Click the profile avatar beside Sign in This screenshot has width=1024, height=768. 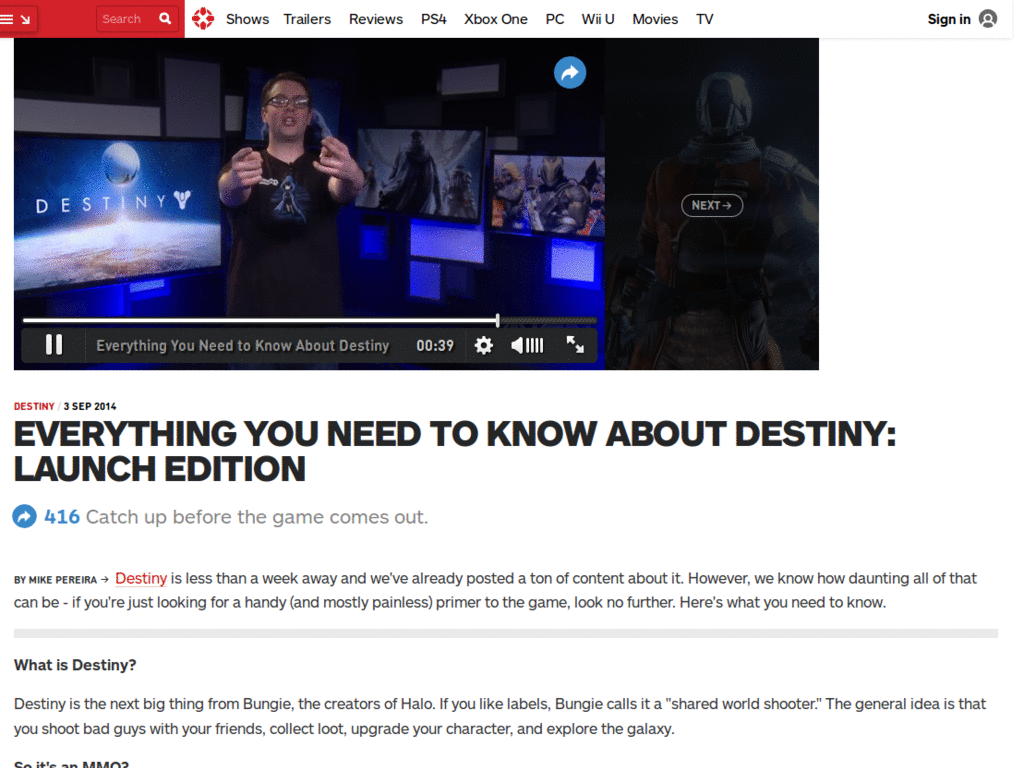988,18
